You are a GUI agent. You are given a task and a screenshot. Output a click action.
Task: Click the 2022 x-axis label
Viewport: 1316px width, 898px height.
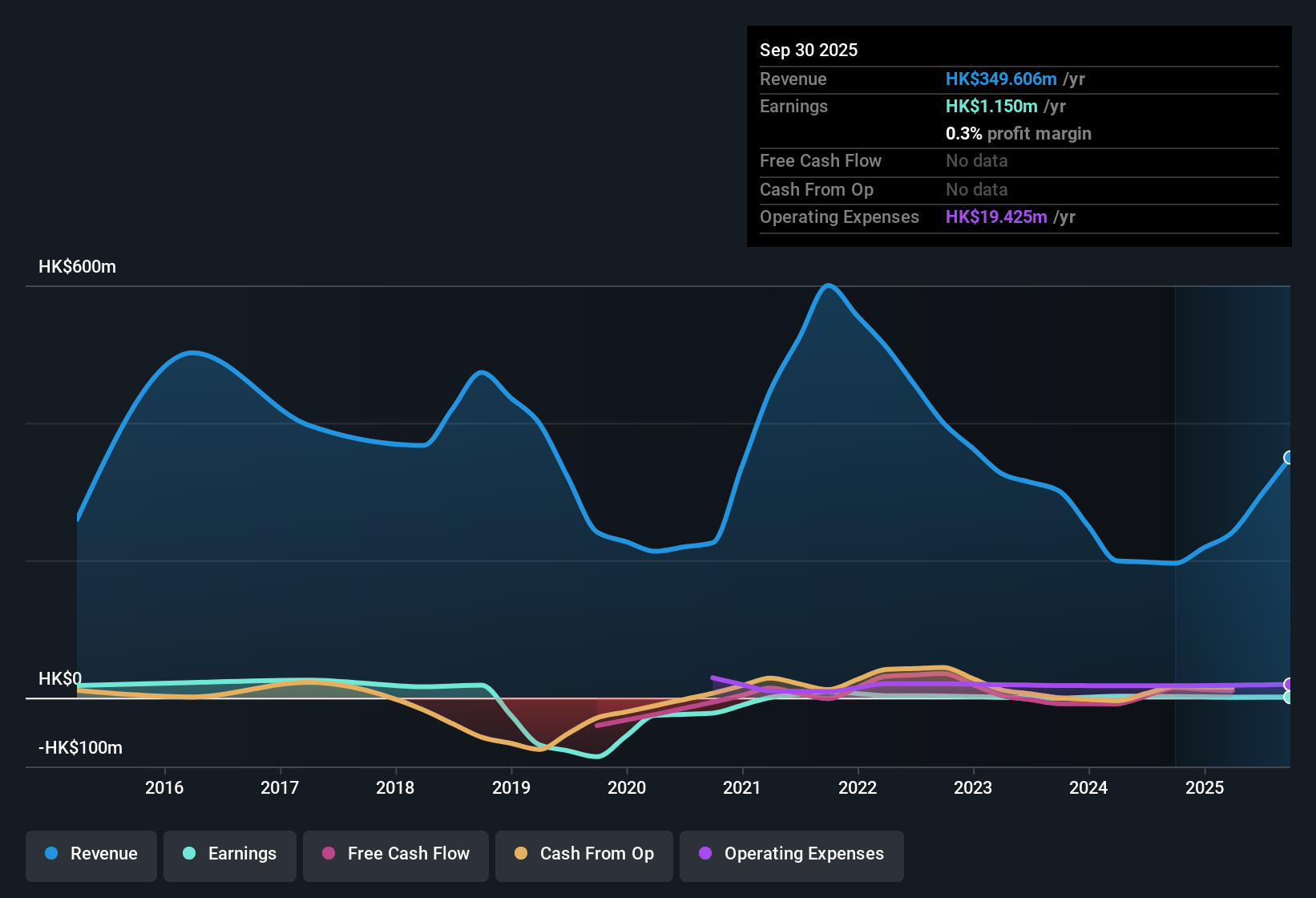coord(858,787)
